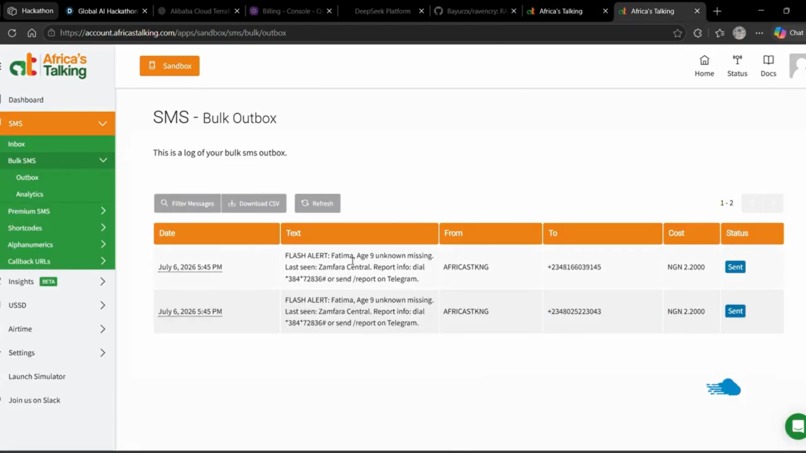
Task: Open browser extensions icon
Action: pyautogui.click(x=698, y=33)
